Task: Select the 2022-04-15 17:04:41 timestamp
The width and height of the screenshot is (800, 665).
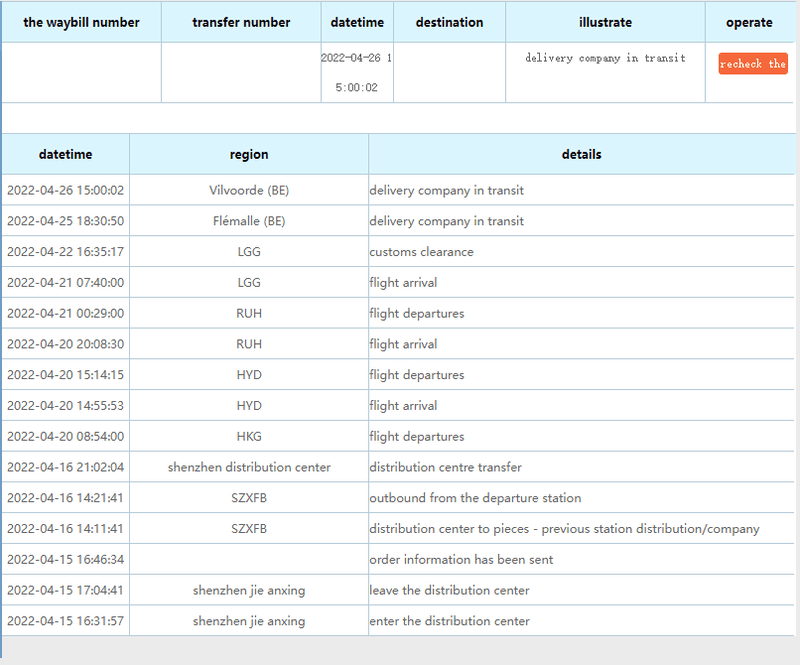Action: click(65, 590)
